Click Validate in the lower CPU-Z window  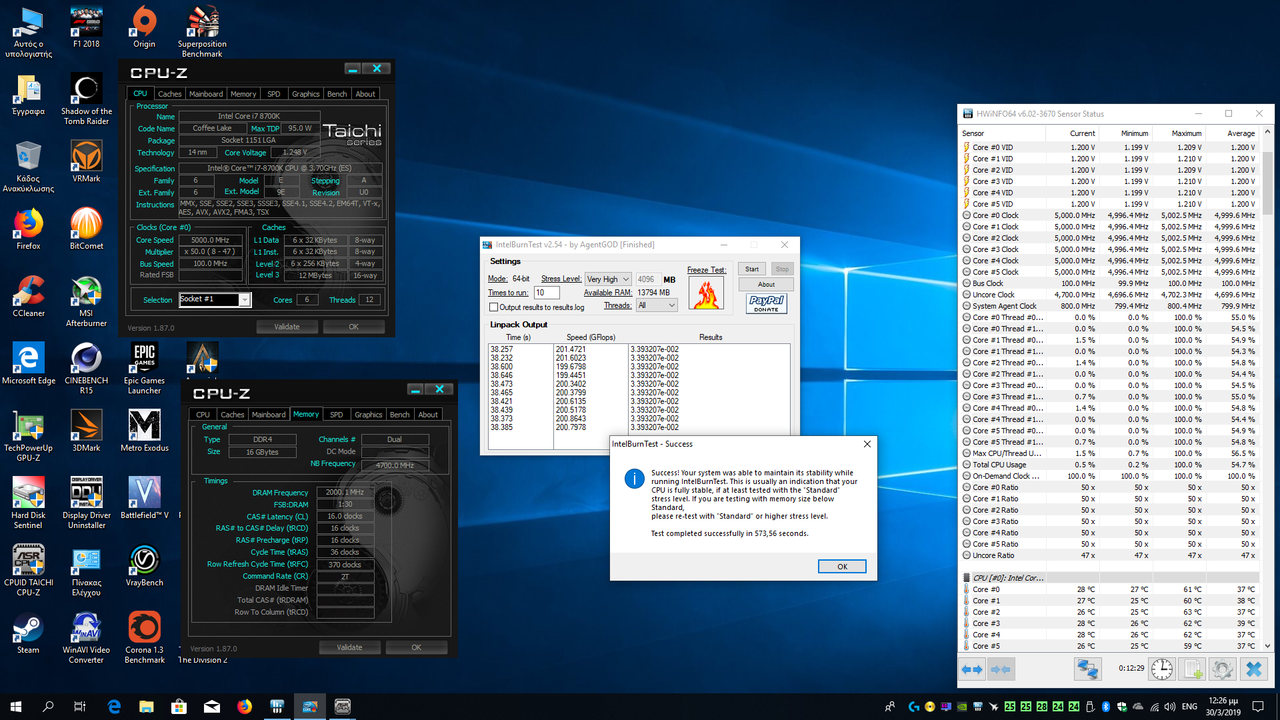click(x=350, y=647)
